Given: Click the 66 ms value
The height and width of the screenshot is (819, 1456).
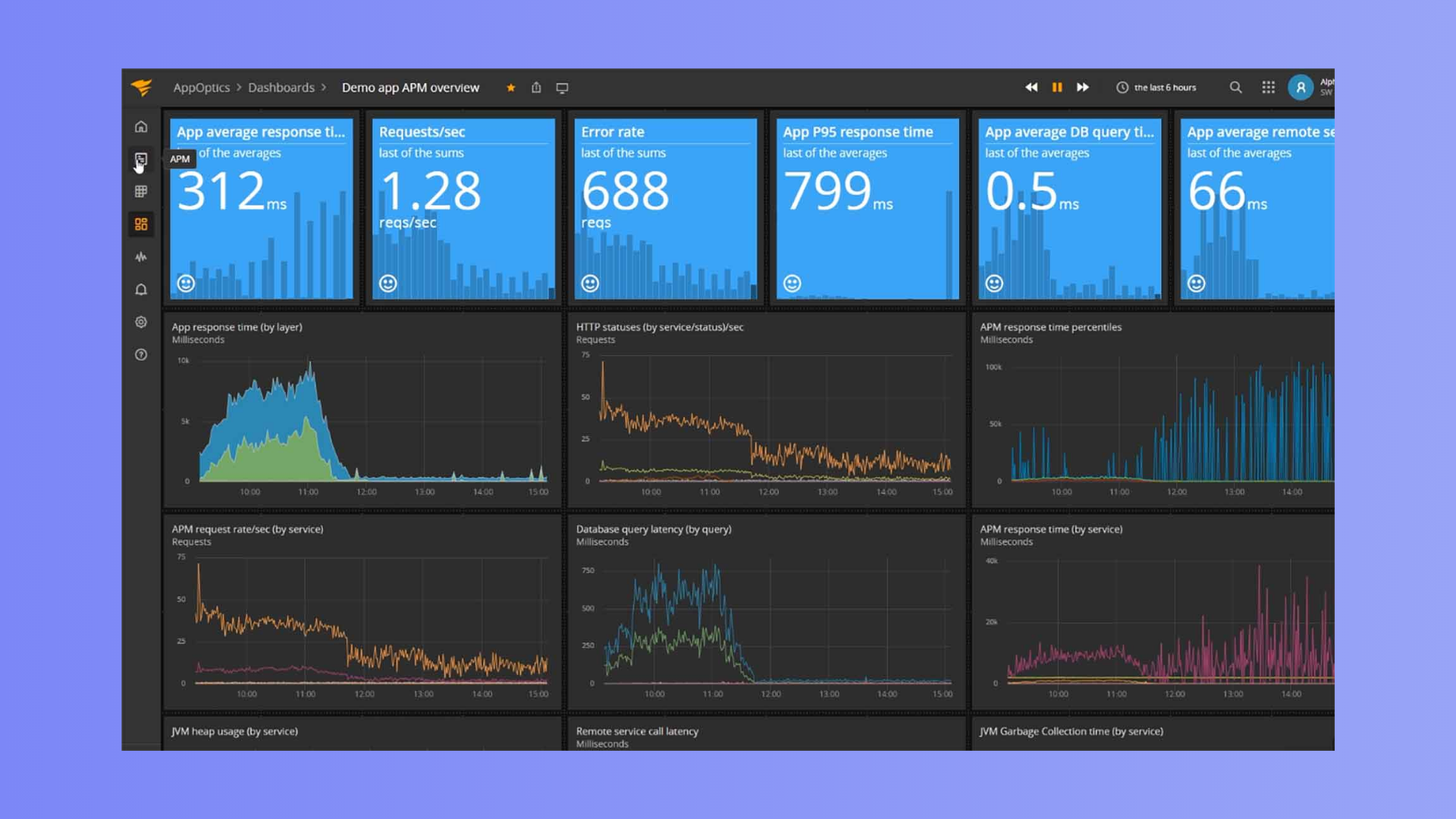Looking at the screenshot, I should [1227, 191].
